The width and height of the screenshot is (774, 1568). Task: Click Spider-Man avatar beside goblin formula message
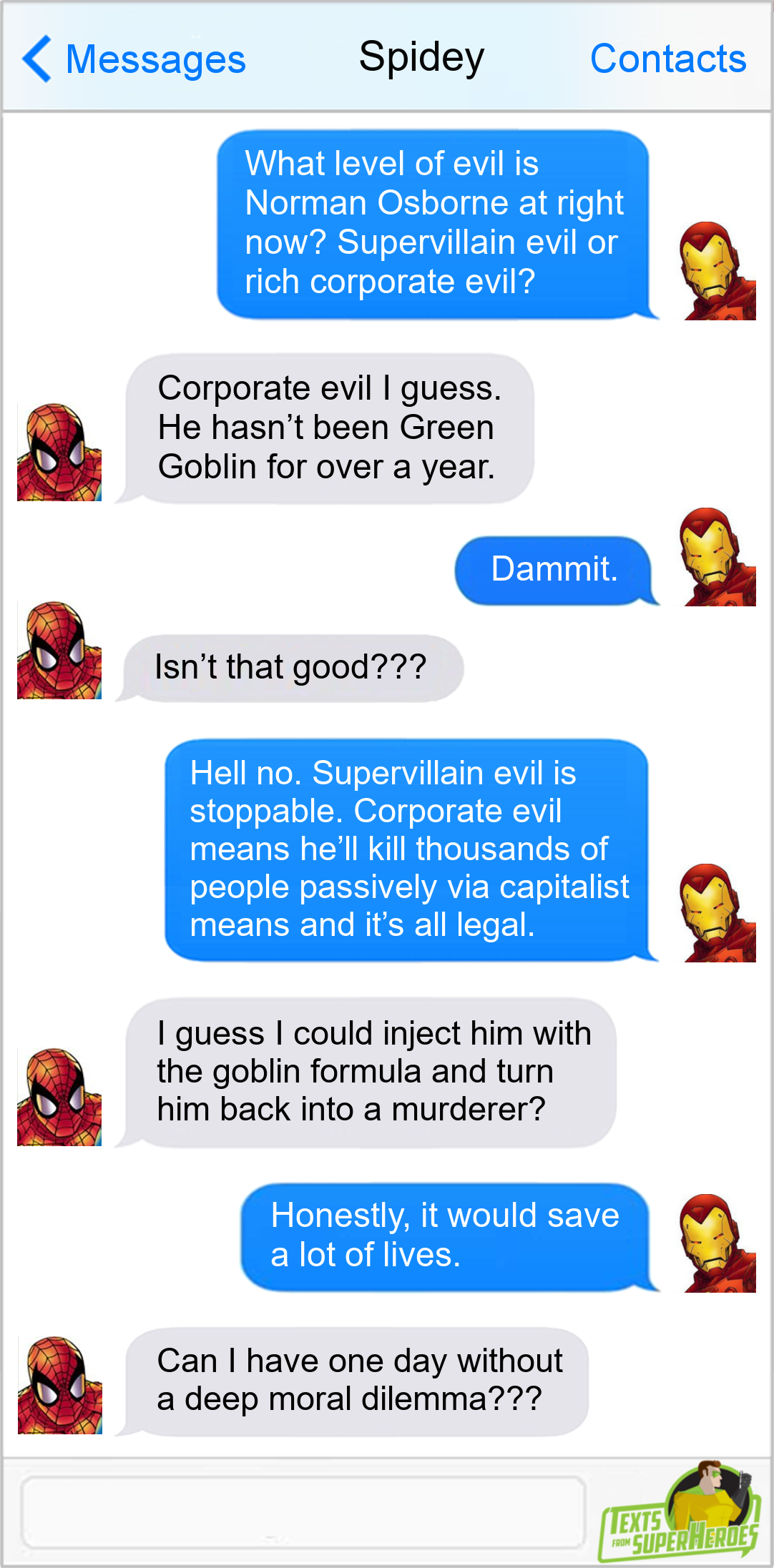tap(59, 1097)
